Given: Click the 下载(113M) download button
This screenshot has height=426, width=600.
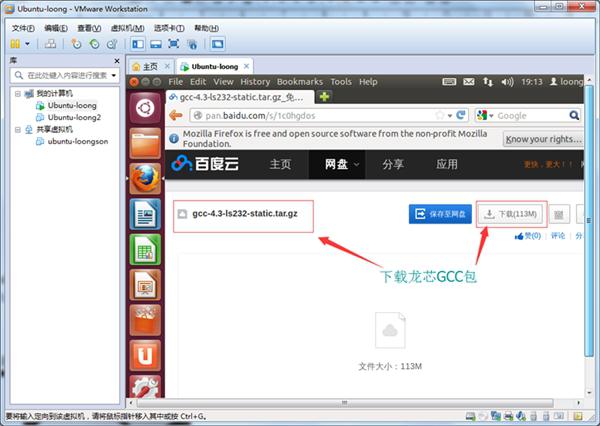Looking at the screenshot, I should (511, 214).
